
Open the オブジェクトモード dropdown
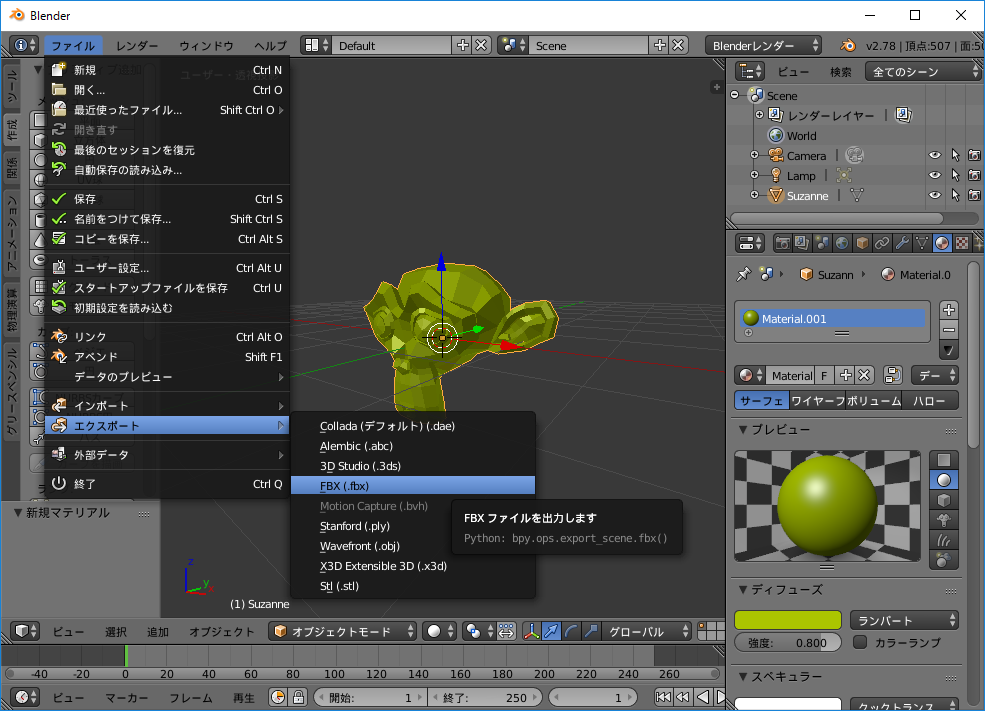click(344, 631)
